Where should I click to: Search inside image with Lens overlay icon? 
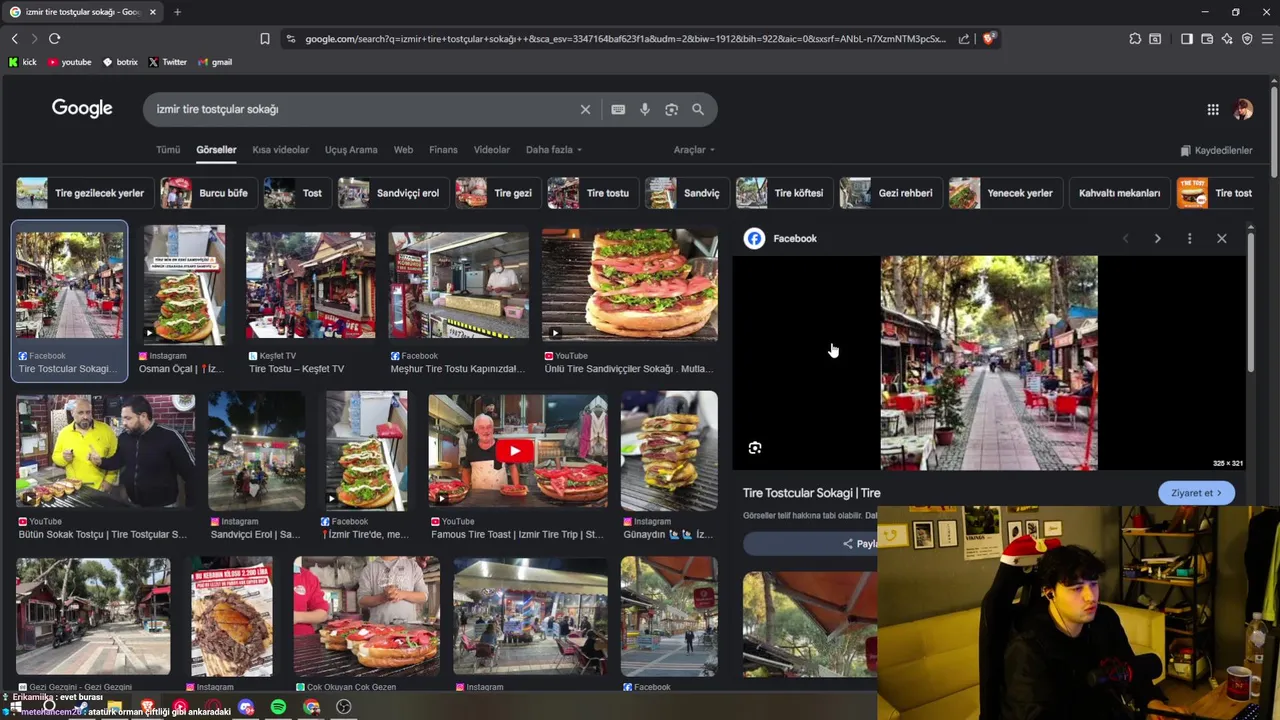pyautogui.click(x=755, y=448)
